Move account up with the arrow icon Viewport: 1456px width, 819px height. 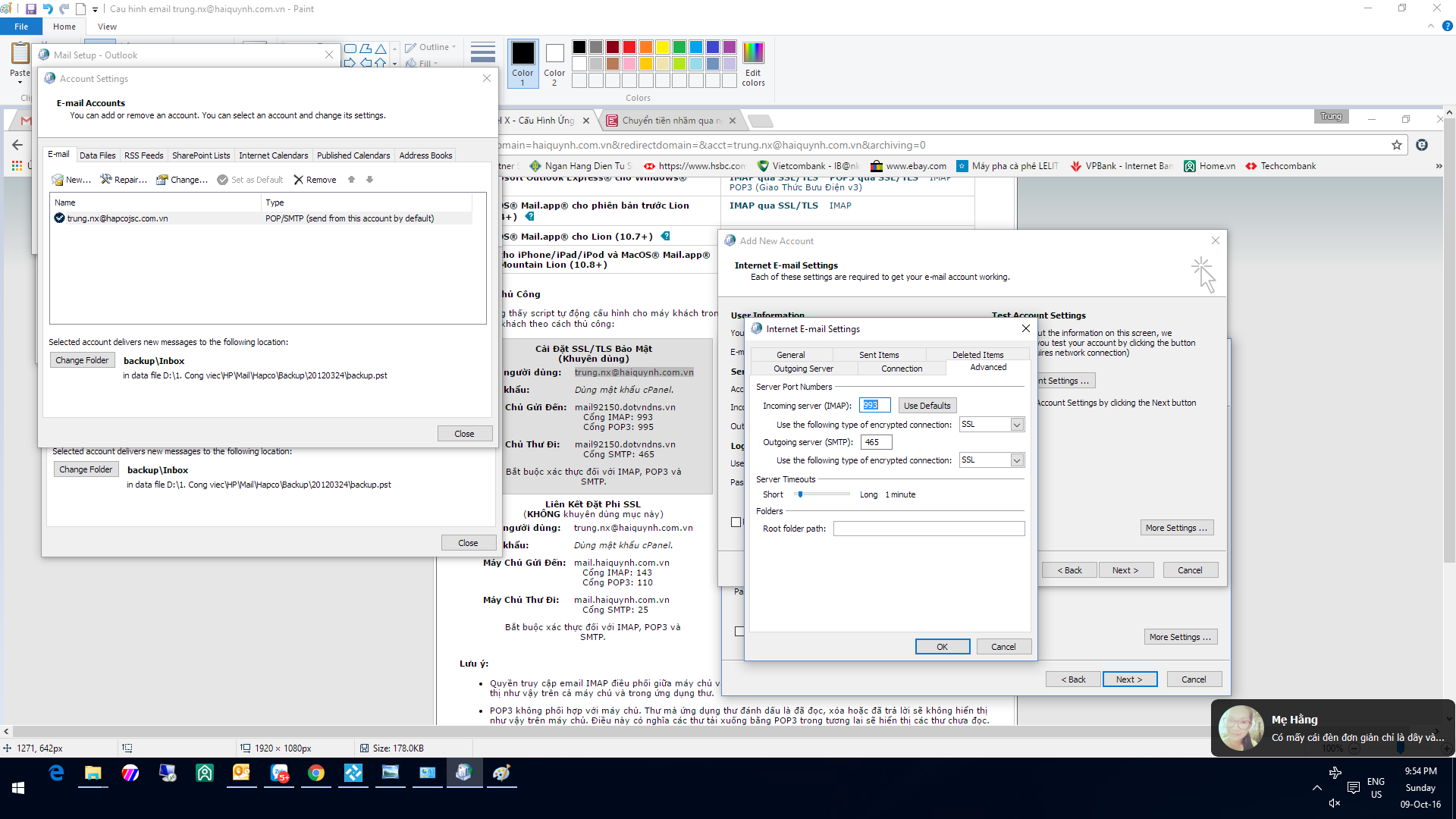coord(351,180)
